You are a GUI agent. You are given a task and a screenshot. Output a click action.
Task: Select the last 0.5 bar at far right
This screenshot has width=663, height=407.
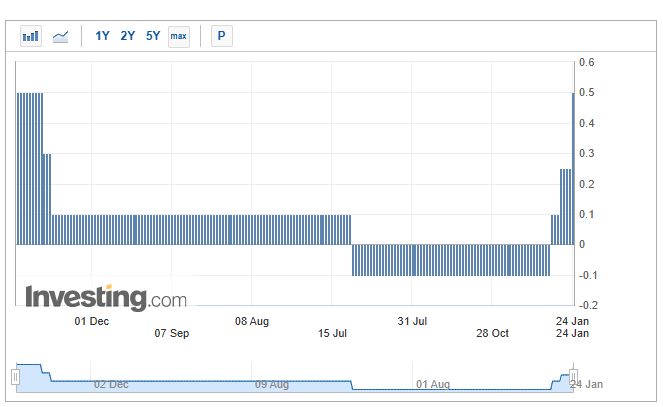click(572, 168)
